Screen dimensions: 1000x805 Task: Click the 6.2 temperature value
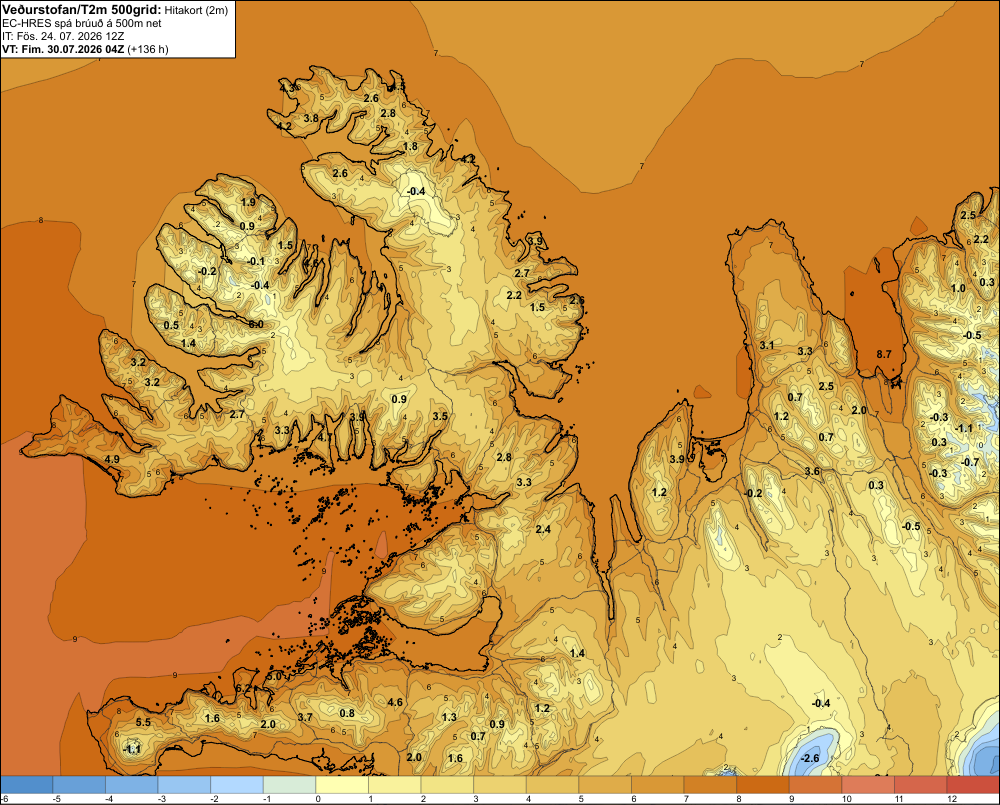click(243, 688)
